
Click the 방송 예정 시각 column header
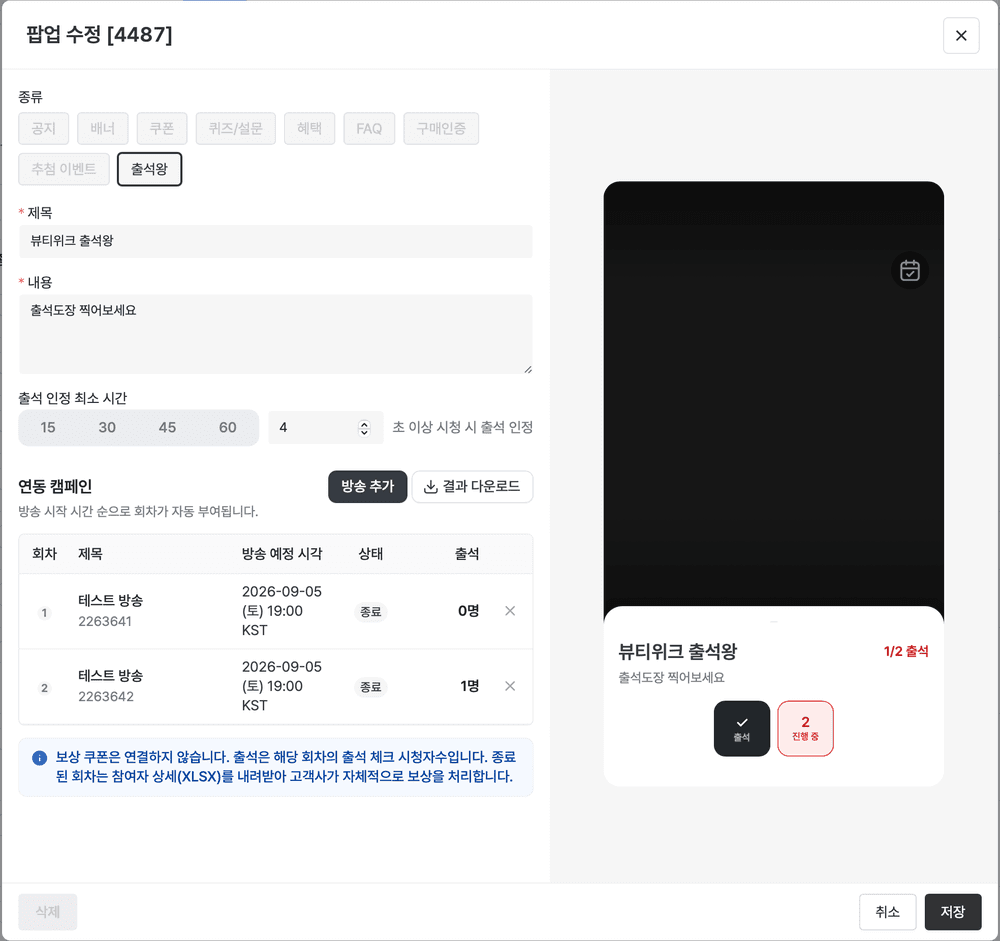(282, 554)
